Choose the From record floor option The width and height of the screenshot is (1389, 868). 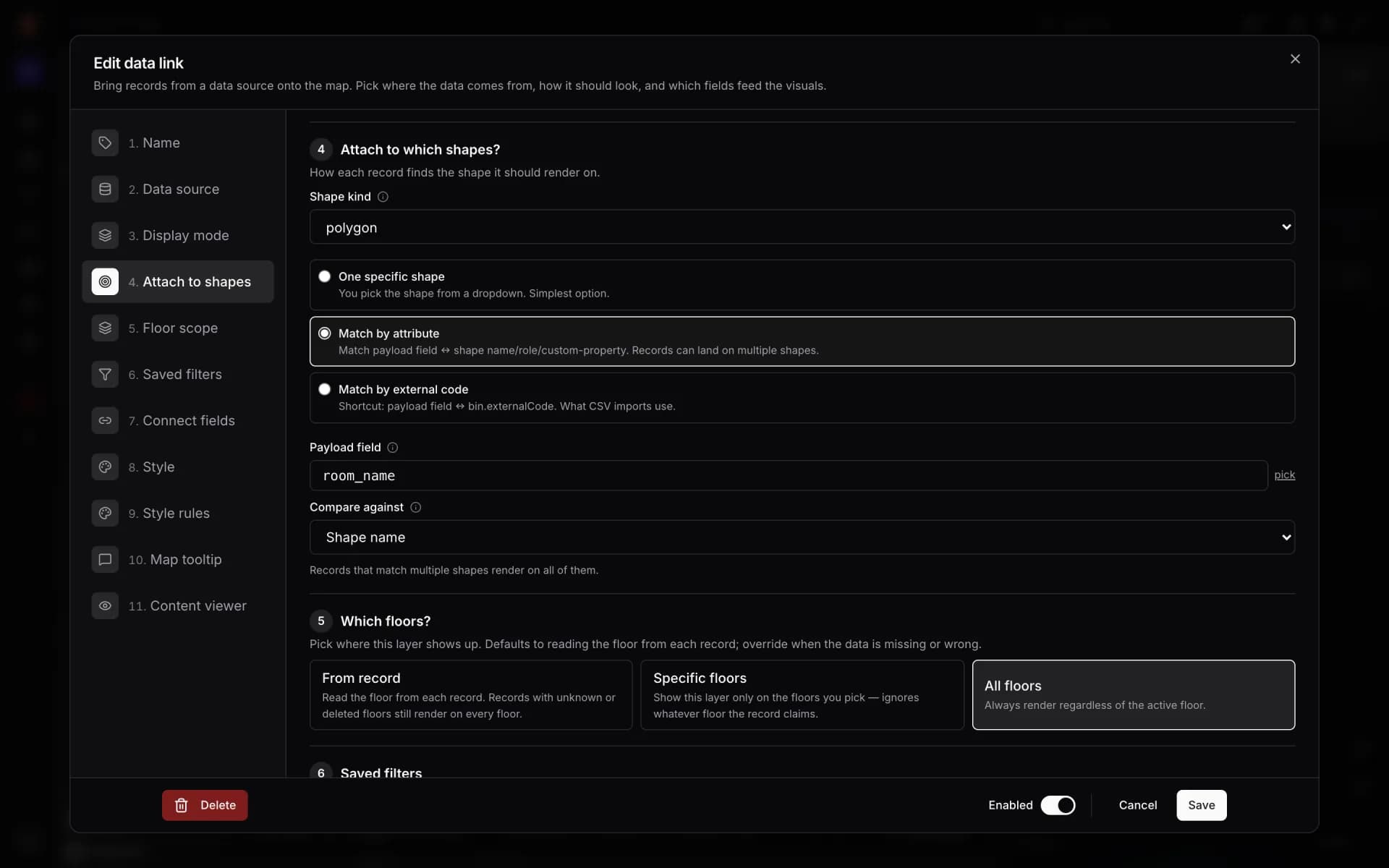point(471,694)
